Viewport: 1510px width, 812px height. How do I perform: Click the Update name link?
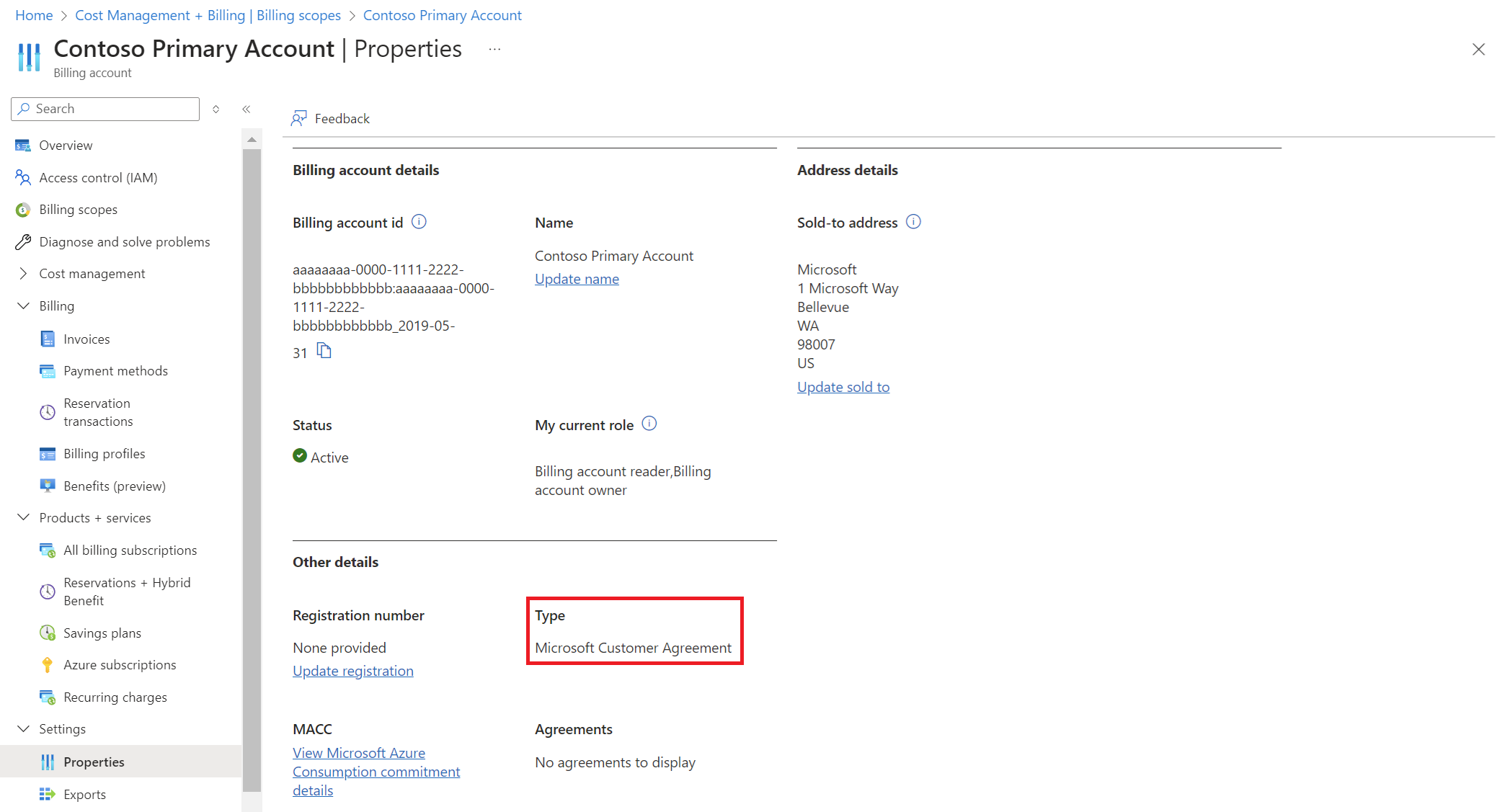click(x=575, y=278)
